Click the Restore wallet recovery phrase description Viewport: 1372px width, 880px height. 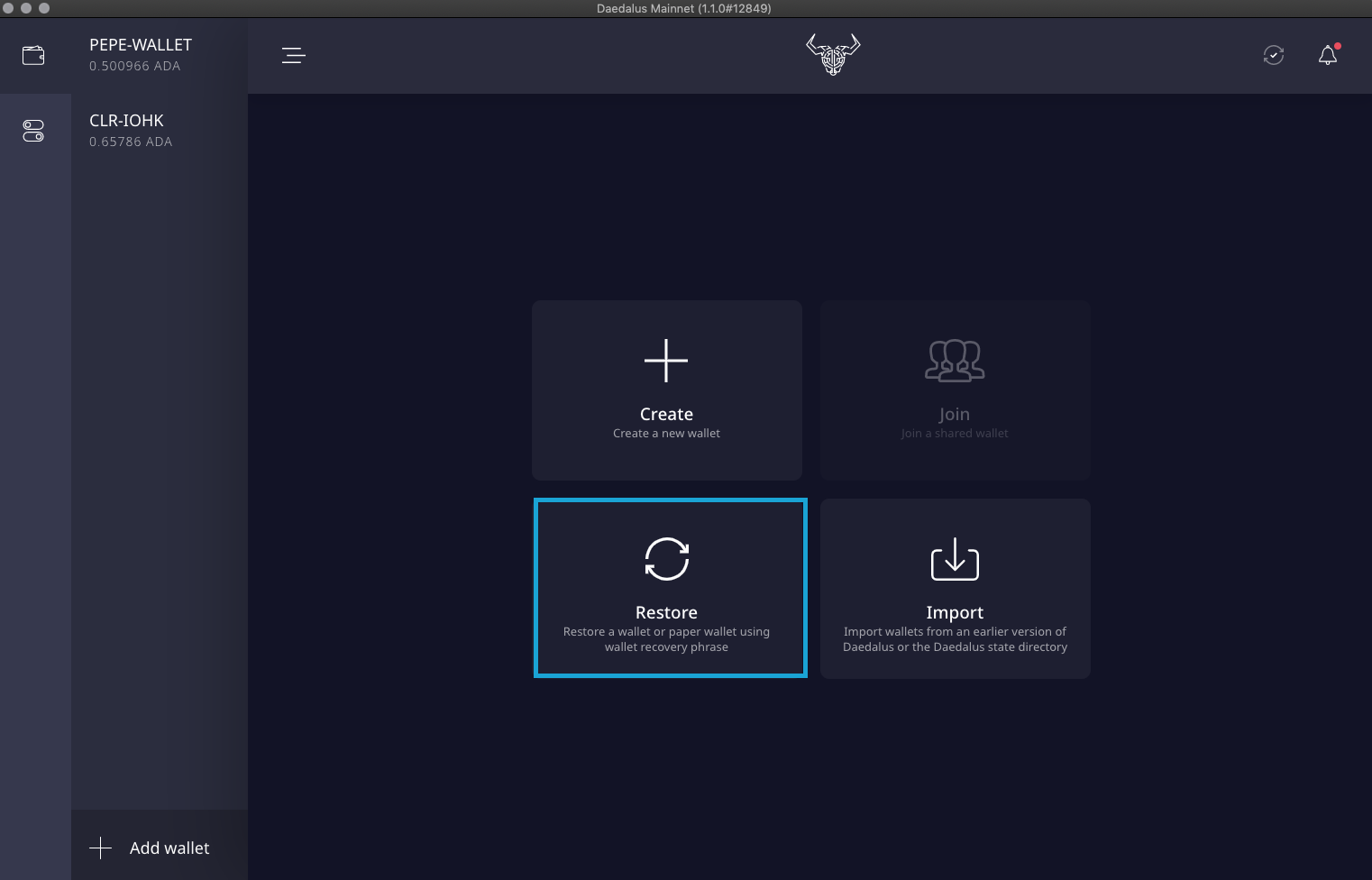point(666,639)
